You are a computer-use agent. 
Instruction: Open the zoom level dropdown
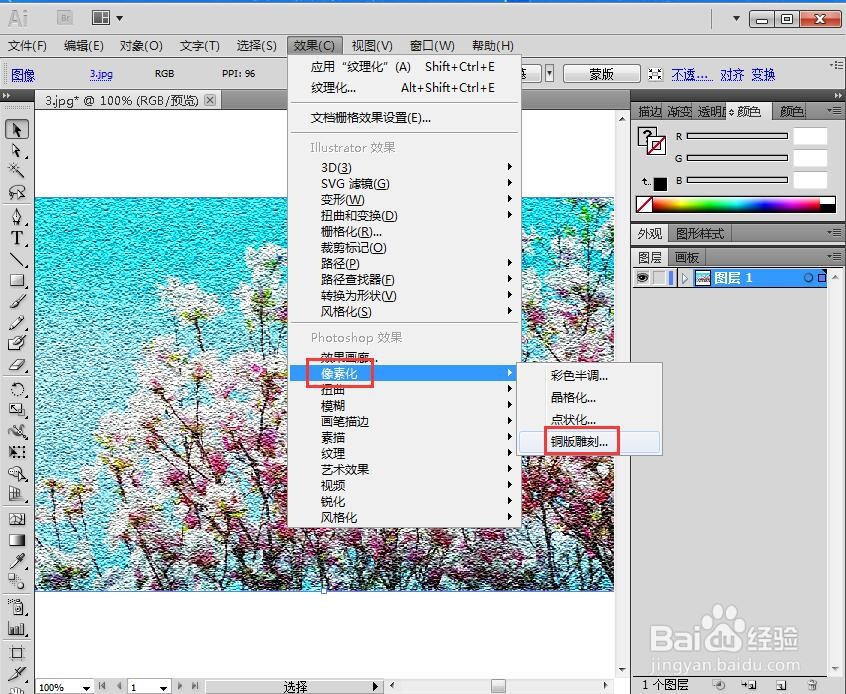click(x=85, y=687)
